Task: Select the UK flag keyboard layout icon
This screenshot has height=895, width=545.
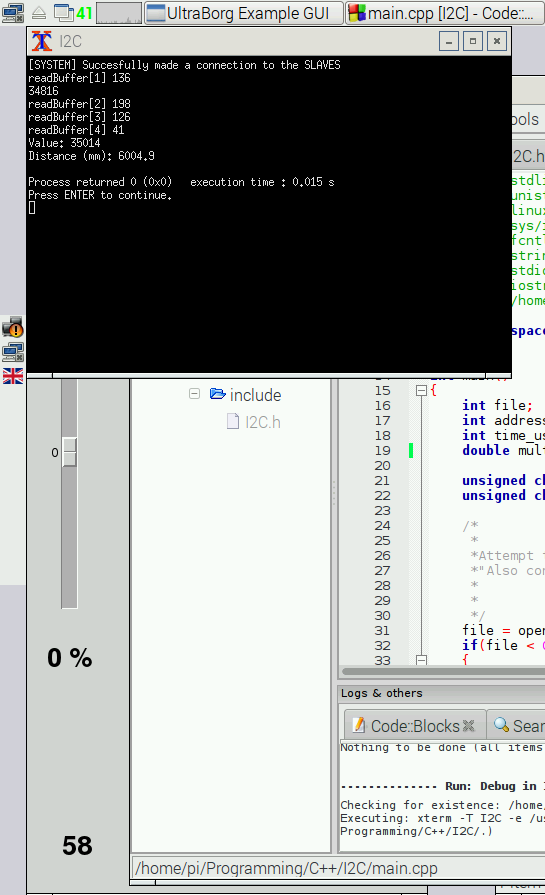Action: [13, 376]
